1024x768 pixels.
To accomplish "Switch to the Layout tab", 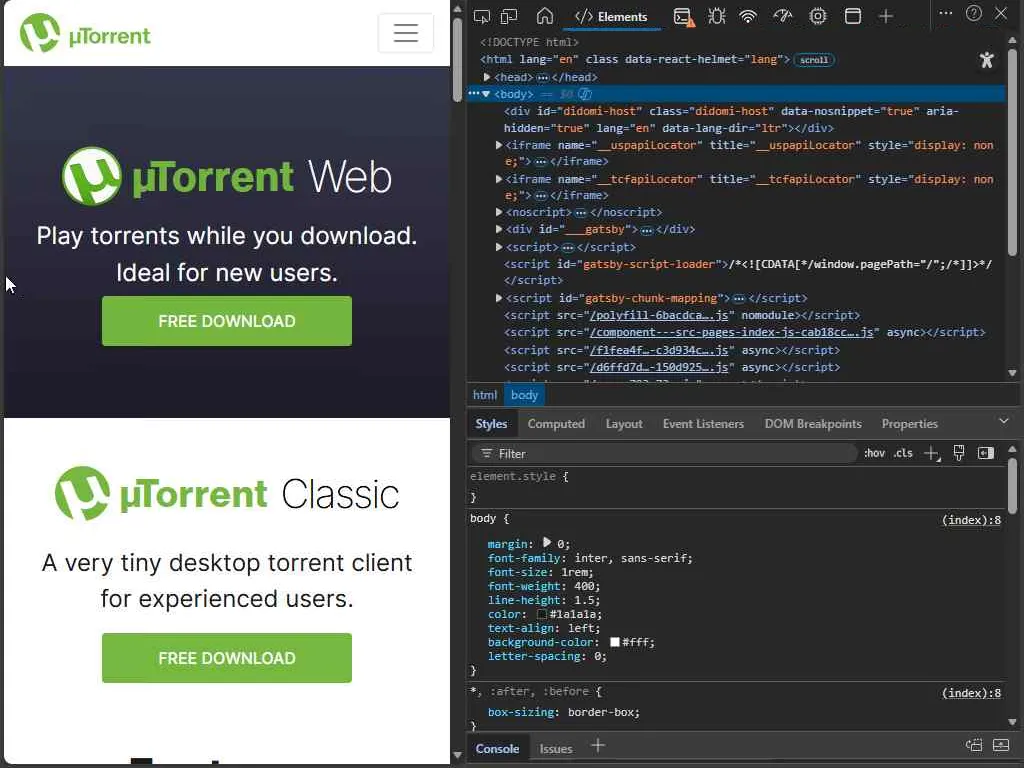I will pos(624,424).
